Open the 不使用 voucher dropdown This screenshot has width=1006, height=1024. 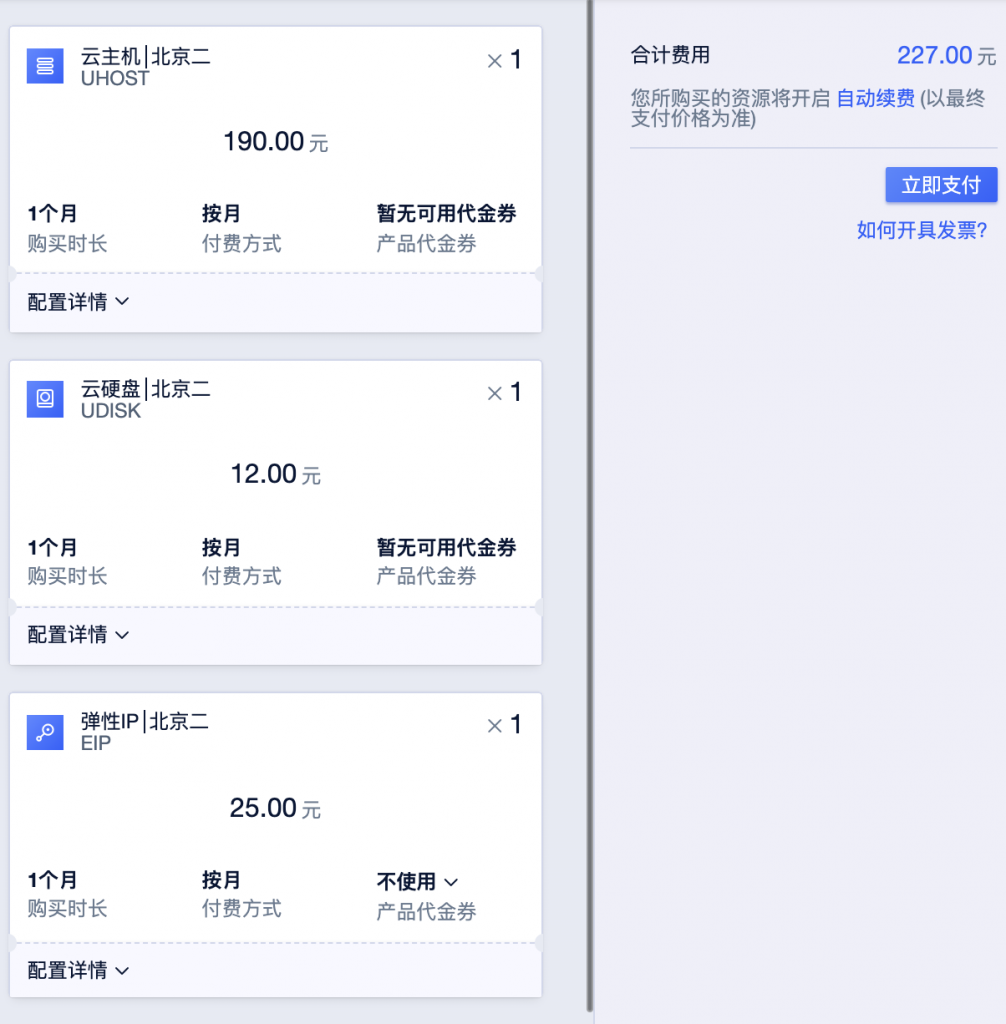417,881
